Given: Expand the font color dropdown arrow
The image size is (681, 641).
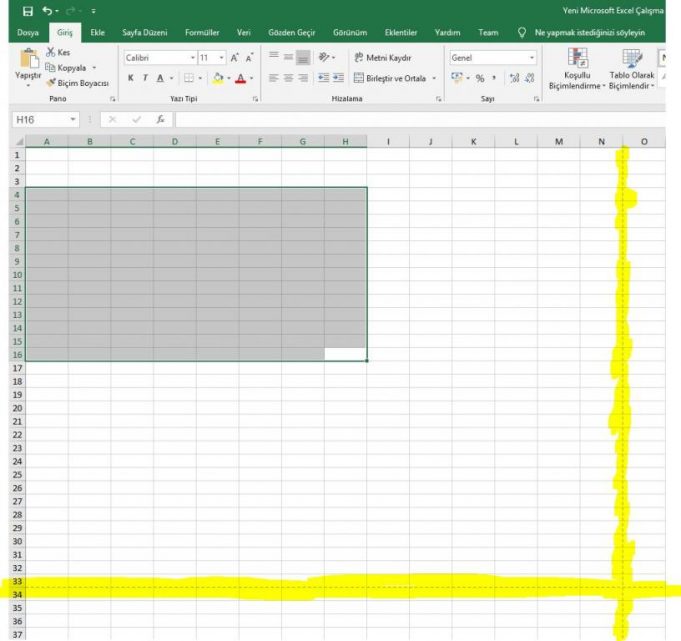Looking at the screenshot, I should 251,78.
